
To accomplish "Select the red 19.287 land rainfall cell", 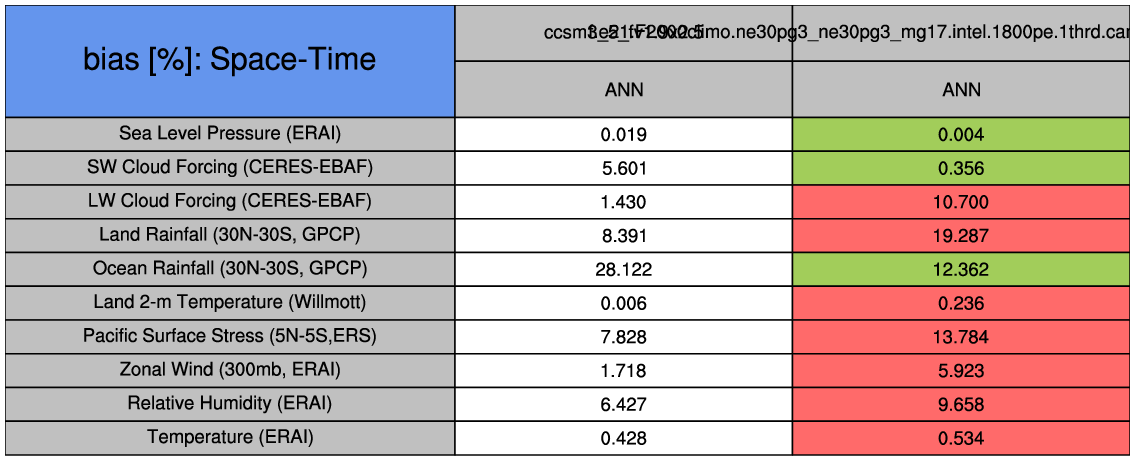I will click(x=961, y=236).
